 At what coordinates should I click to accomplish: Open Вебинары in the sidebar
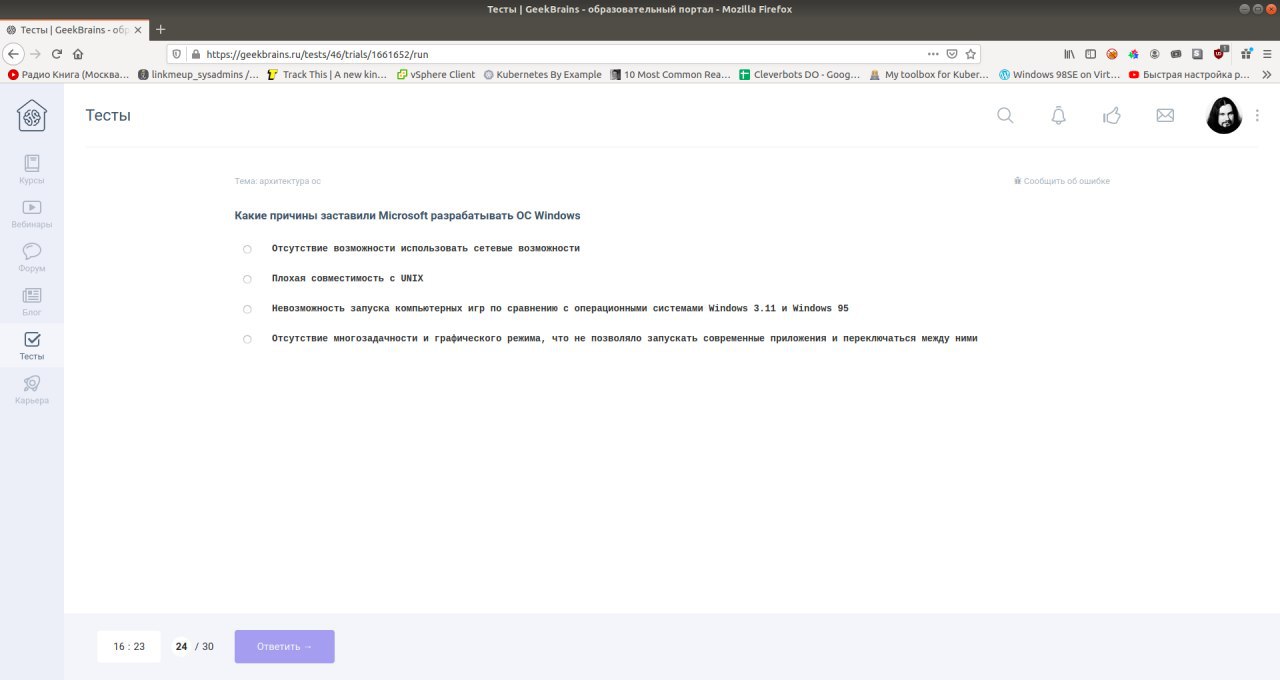[x=32, y=213]
